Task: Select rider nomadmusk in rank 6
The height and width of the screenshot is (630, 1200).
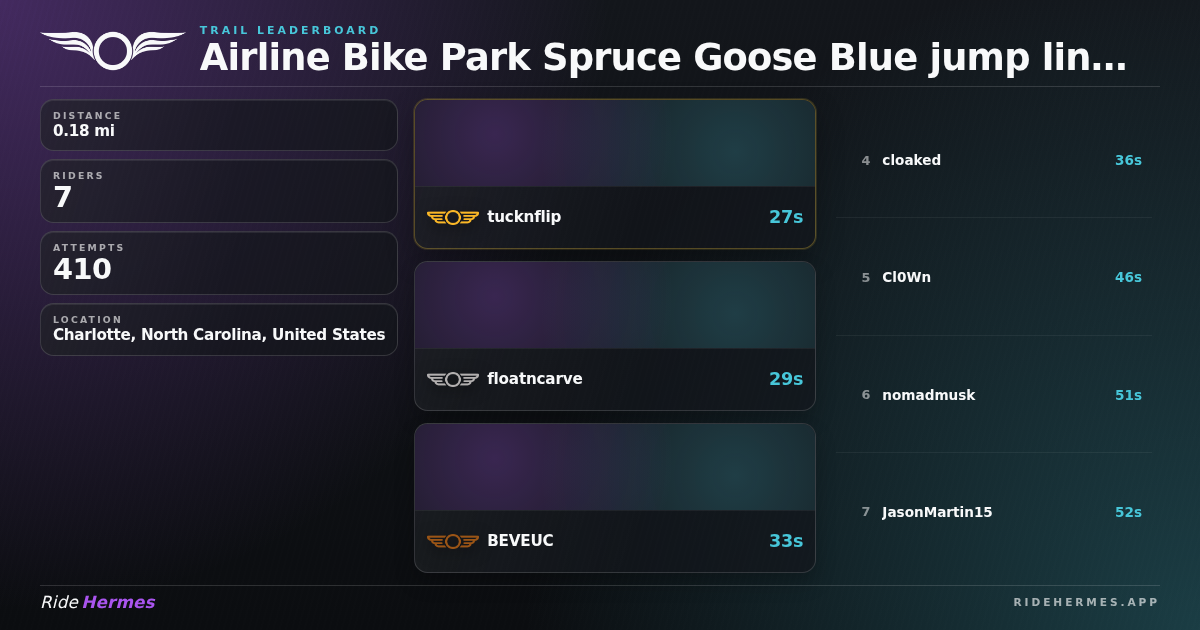Action: [x=928, y=395]
